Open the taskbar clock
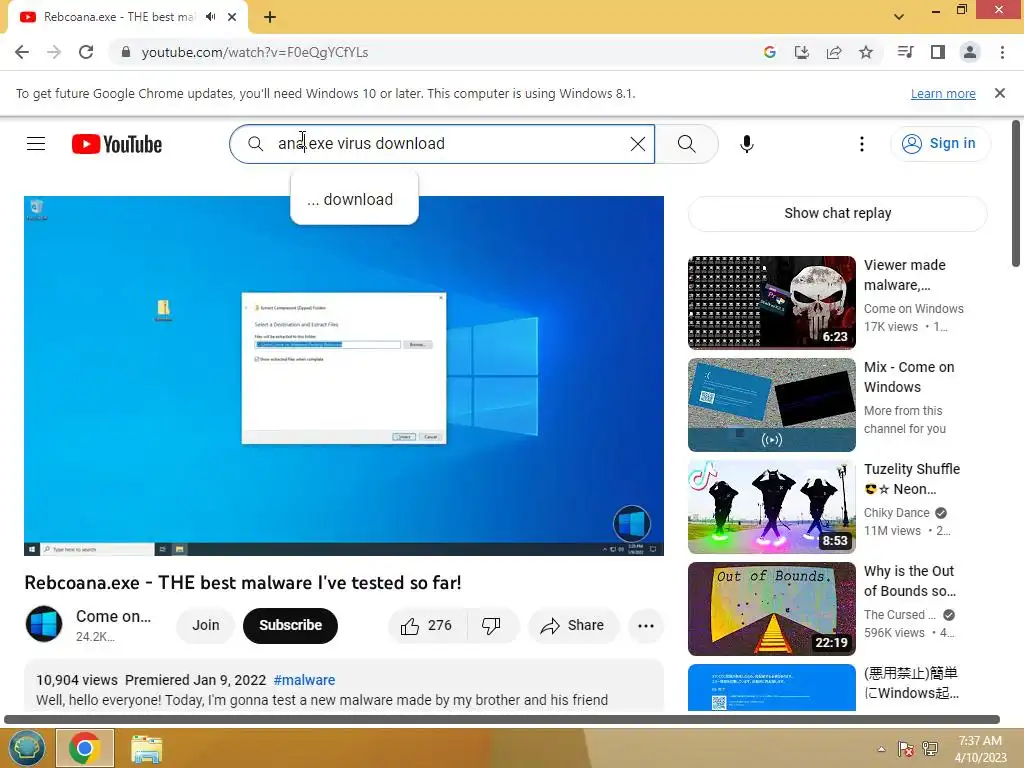The height and width of the screenshot is (768, 1024). click(x=980, y=749)
